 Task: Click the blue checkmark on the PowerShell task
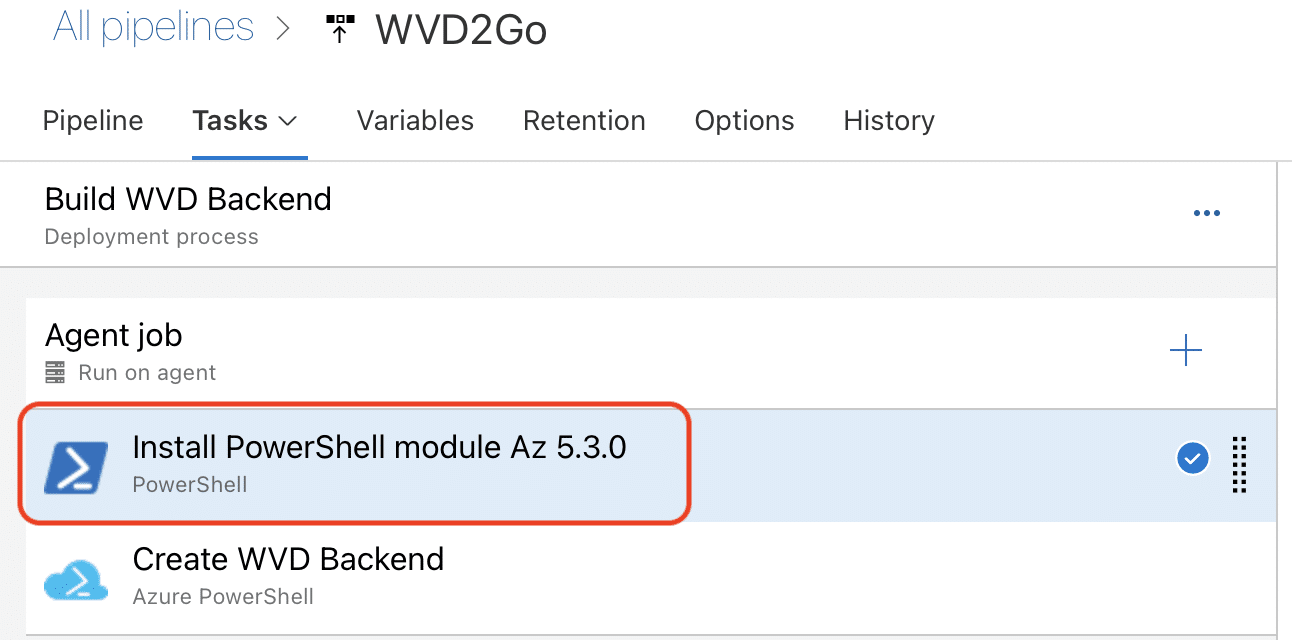point(1192,458)
